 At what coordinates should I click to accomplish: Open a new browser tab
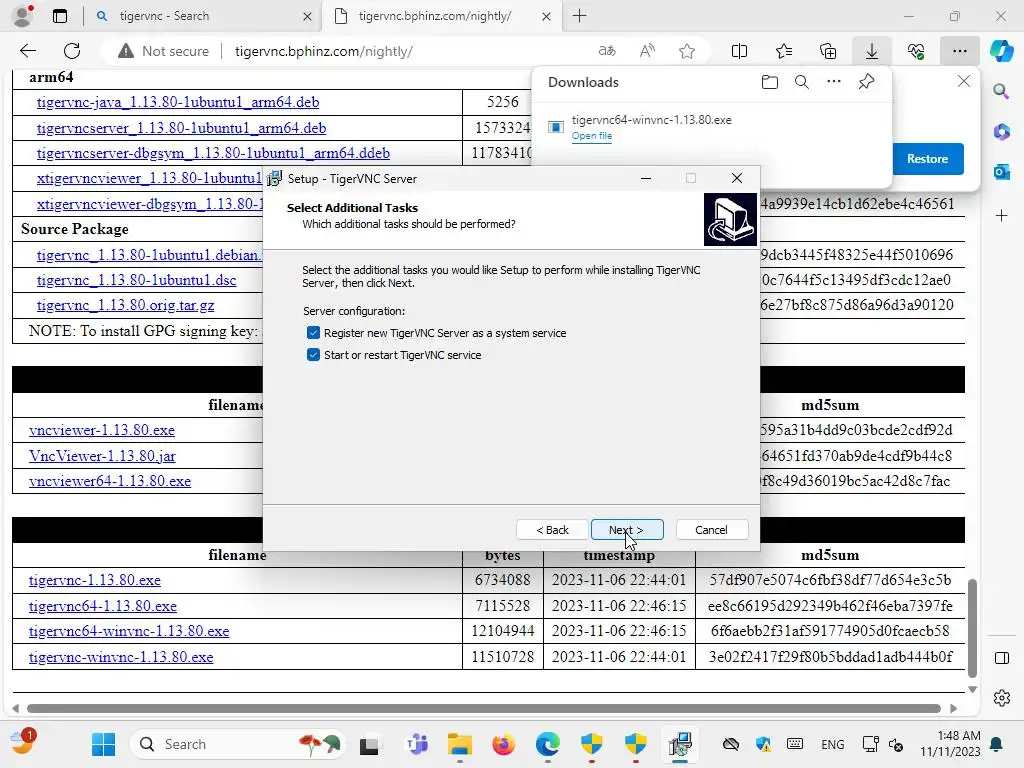pos(579,16)
